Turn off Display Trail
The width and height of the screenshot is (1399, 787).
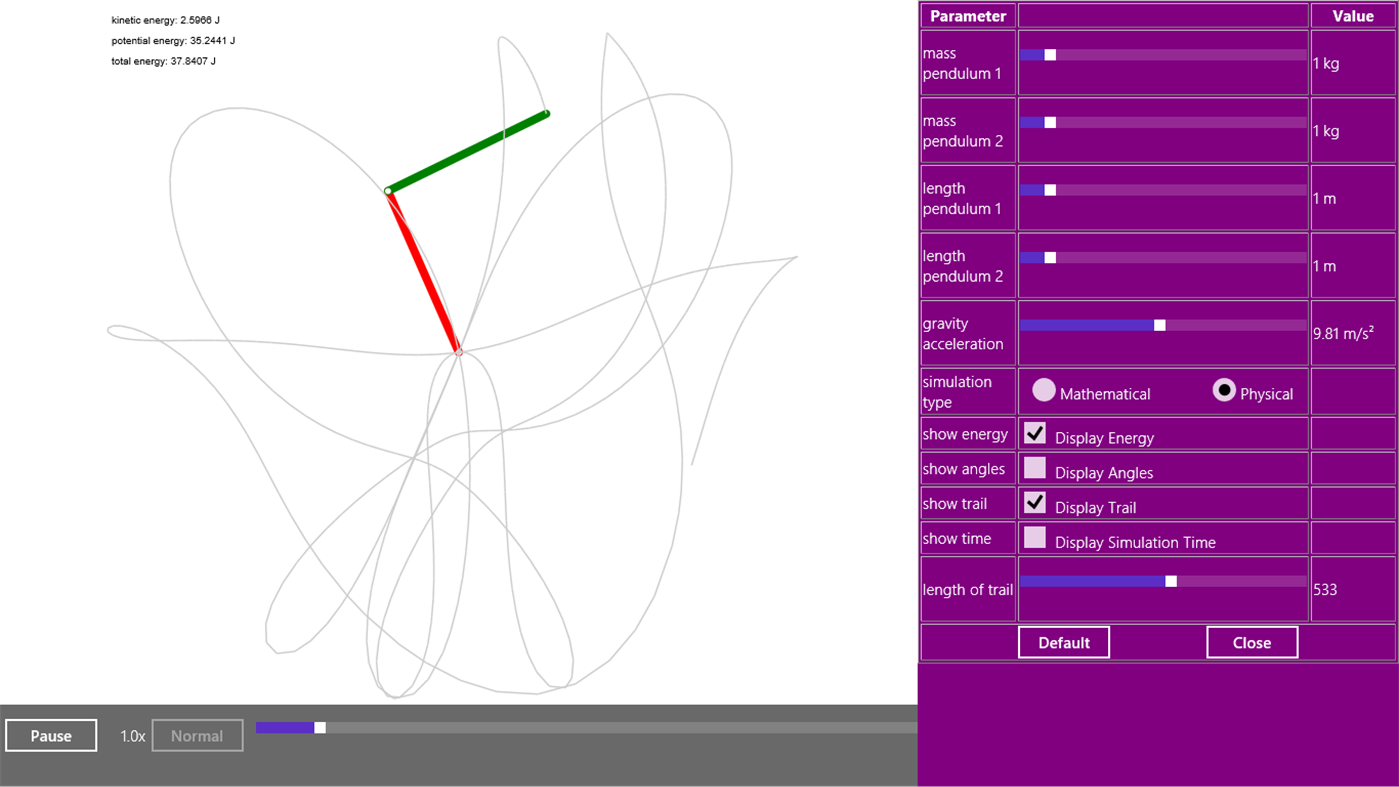1034,502
